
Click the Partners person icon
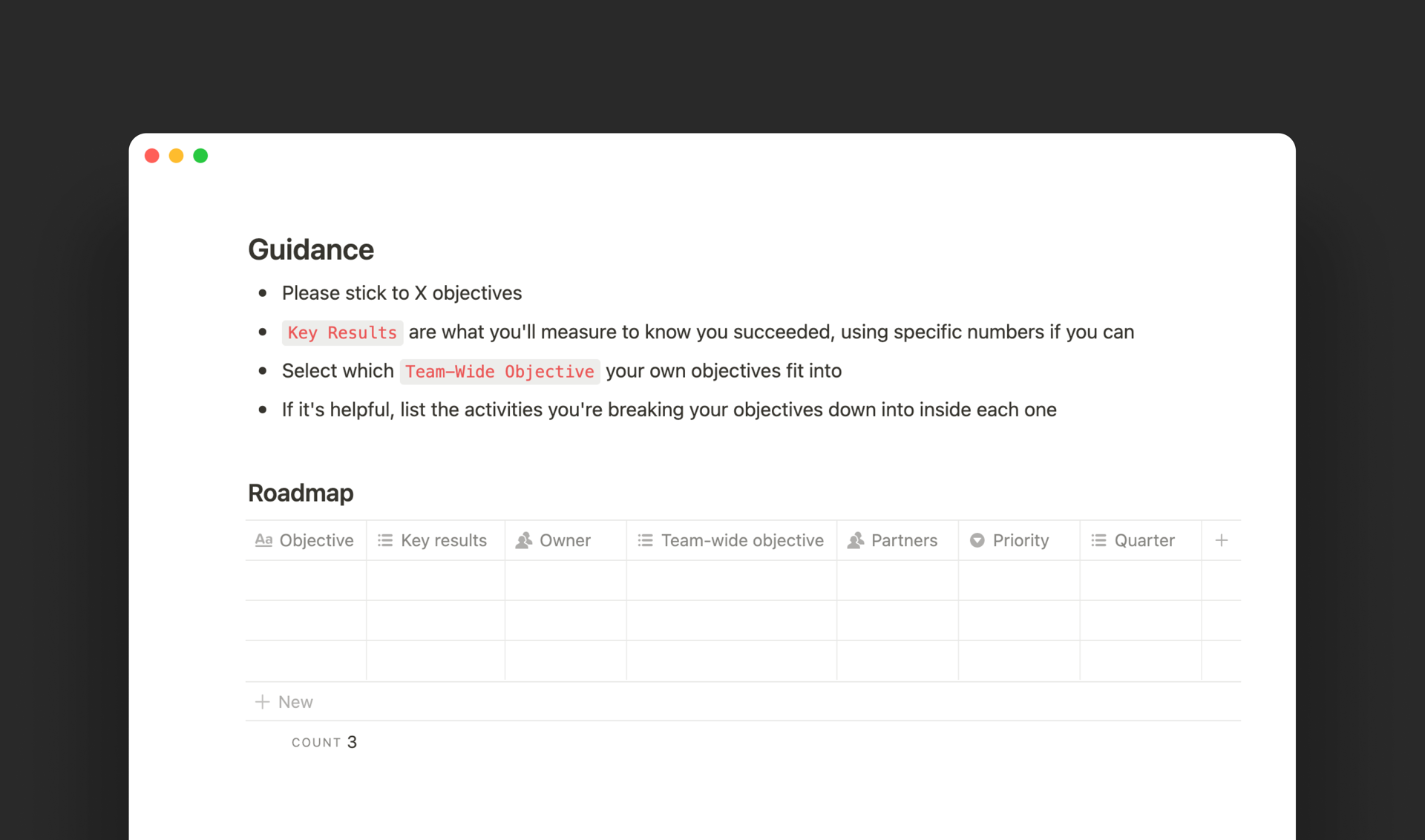tap(856, 540)
